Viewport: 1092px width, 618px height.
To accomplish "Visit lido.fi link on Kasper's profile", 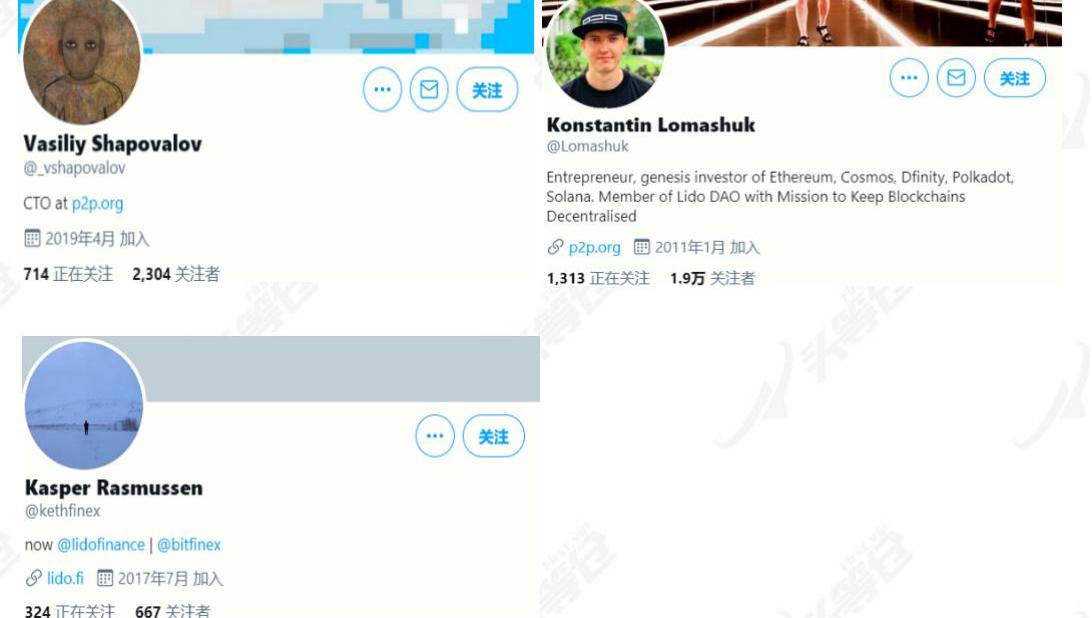I will click(65, 578).
